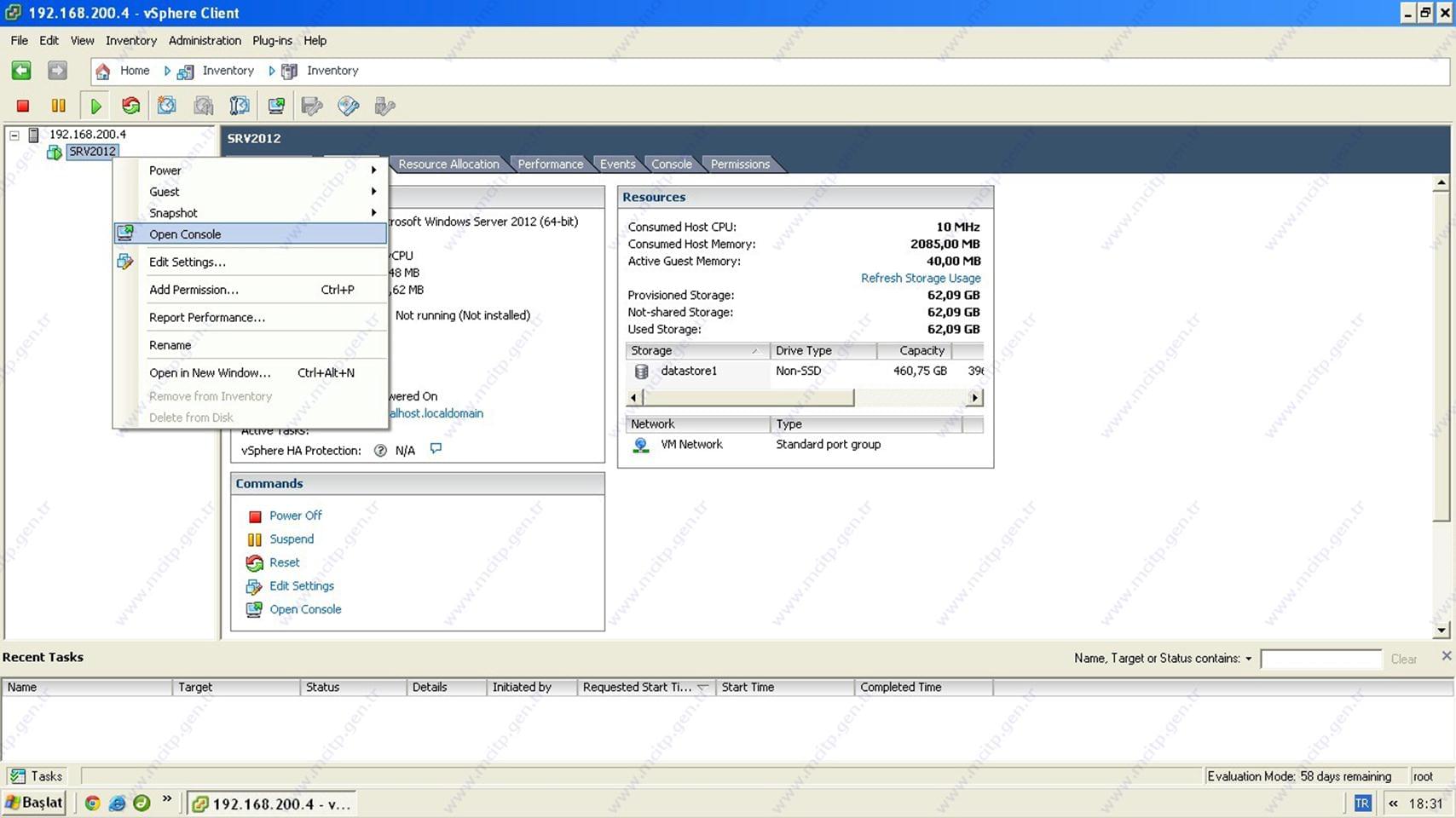Choose Open Console in the context menu

251,234
